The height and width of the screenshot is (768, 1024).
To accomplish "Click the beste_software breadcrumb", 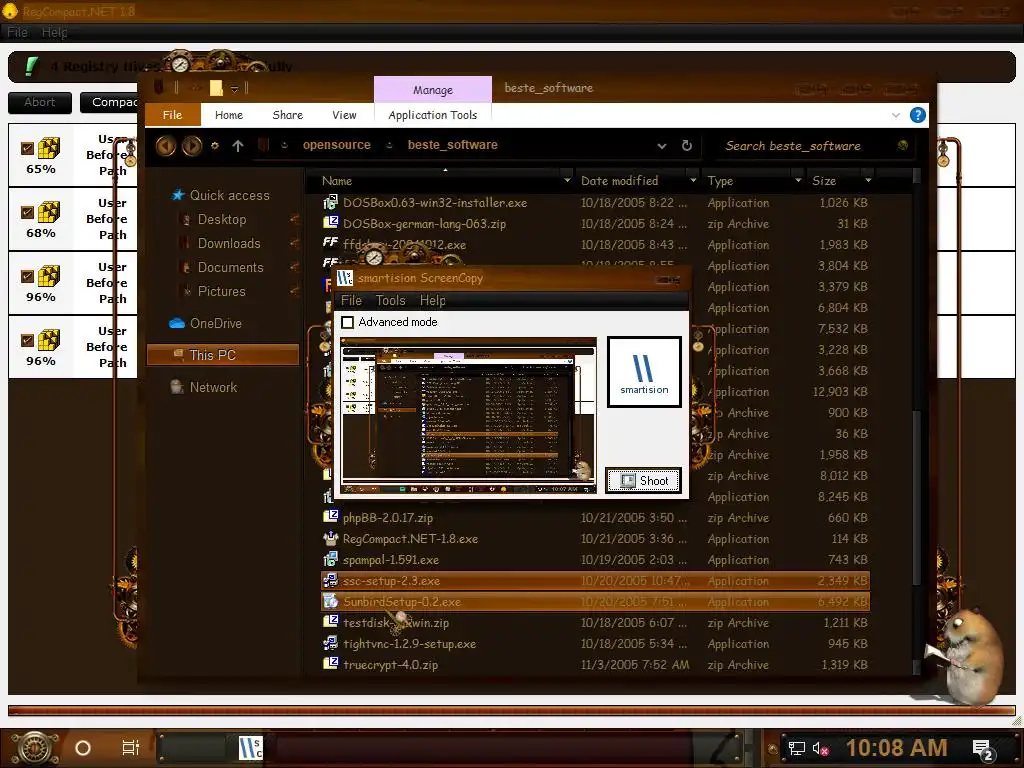I will [453, 145].
